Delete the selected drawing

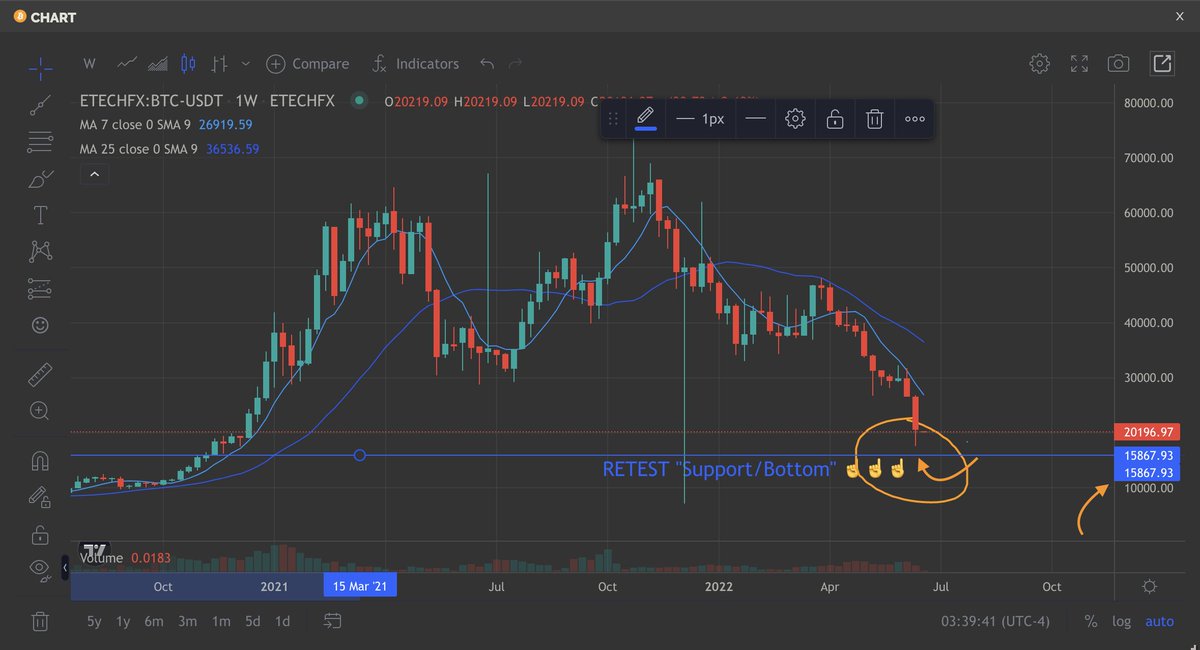[x=874, y=118]
